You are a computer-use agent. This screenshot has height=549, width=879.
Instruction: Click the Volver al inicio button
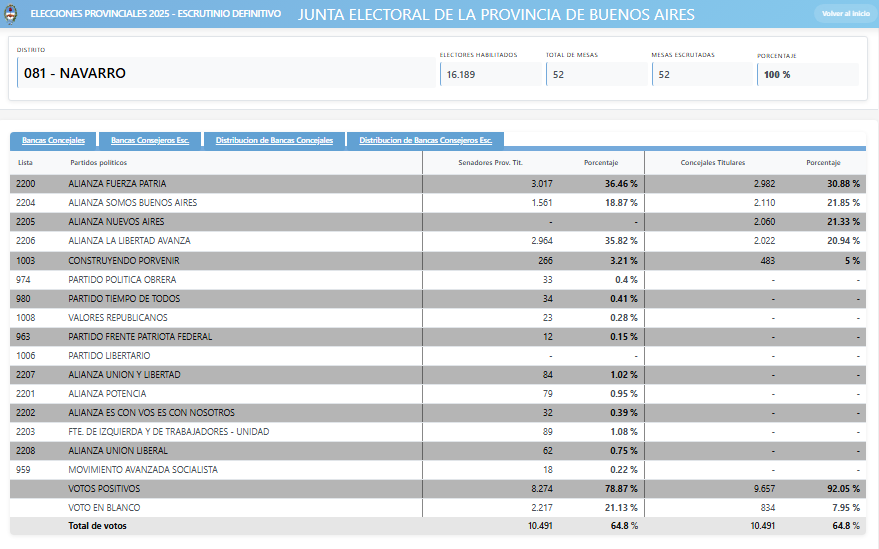pyautogui.click(x=845, y=14)
